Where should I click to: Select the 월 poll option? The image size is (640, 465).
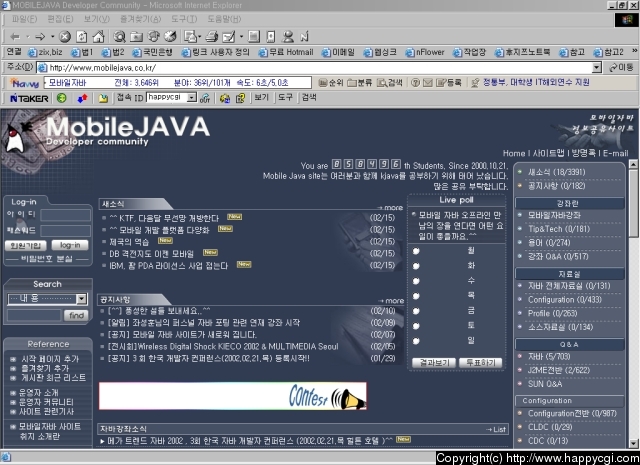point(416,251)
